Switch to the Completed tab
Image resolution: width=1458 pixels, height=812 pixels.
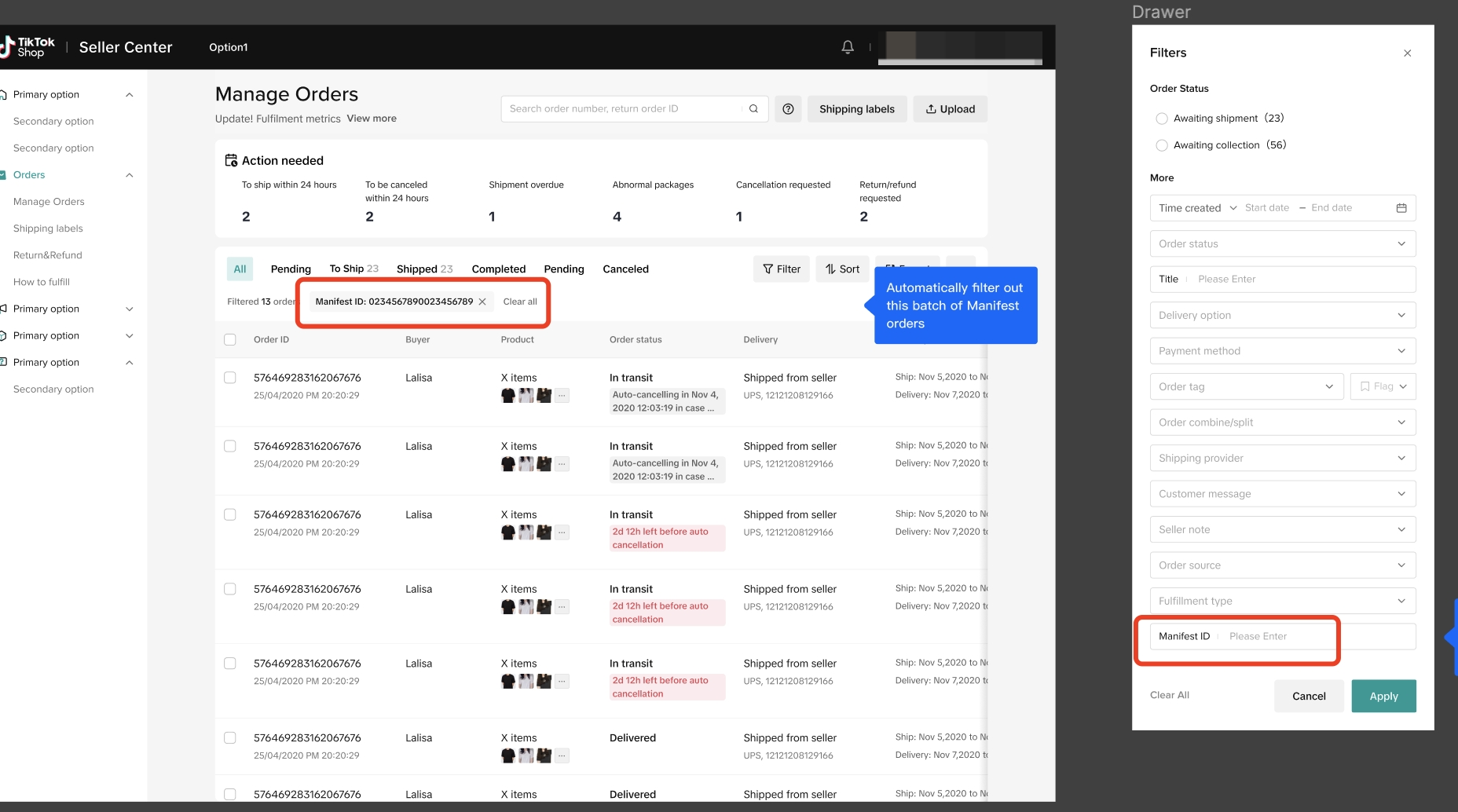[498, 269]
